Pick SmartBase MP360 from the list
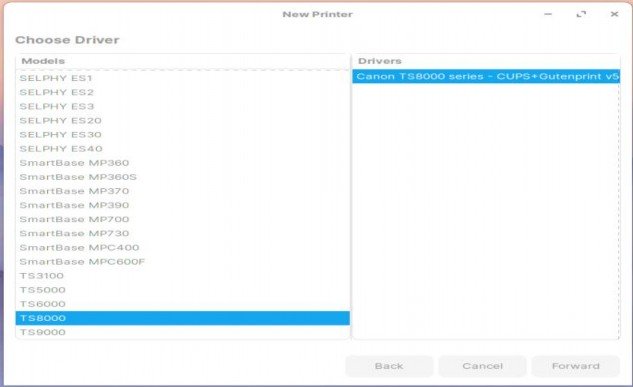This screenshot has width=633, height=387. tap(182, 163)
